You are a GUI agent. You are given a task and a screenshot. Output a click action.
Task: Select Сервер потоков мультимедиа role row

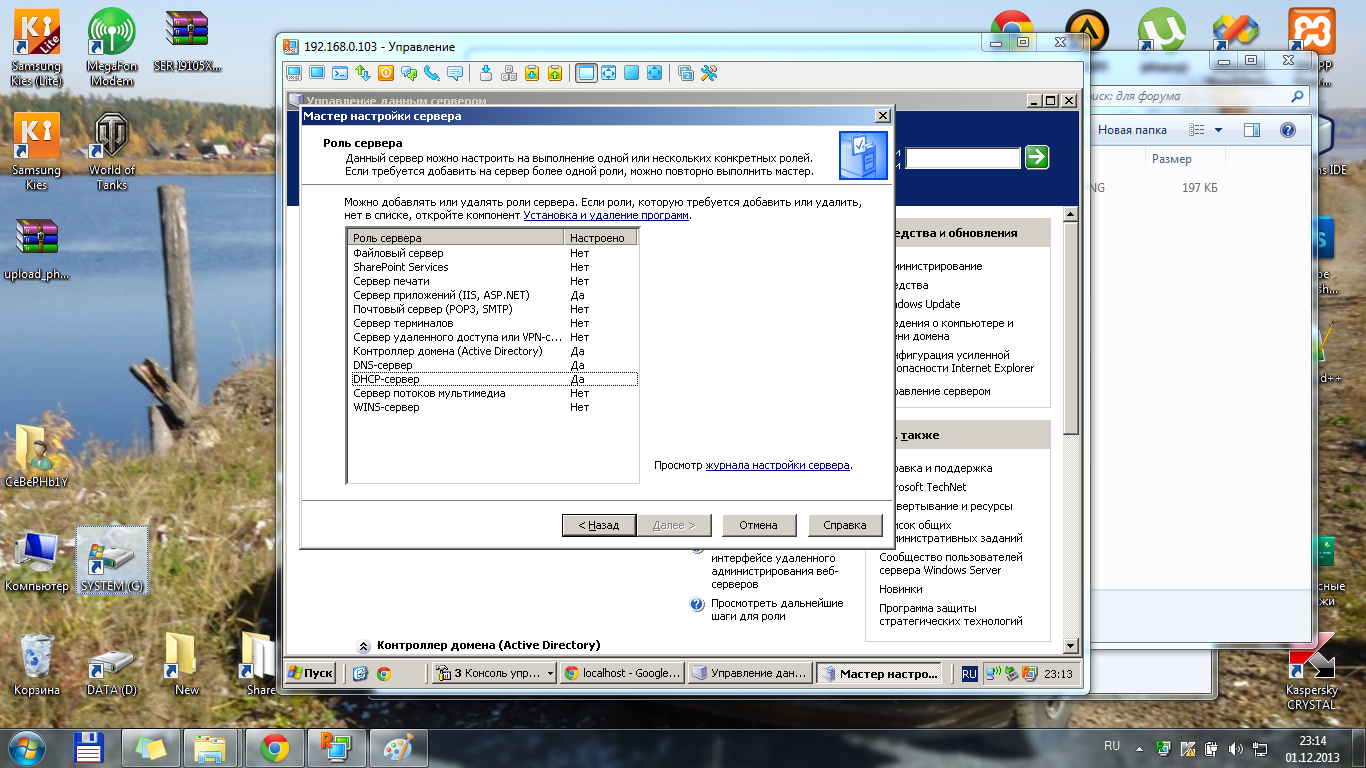[x=492, y=393]
